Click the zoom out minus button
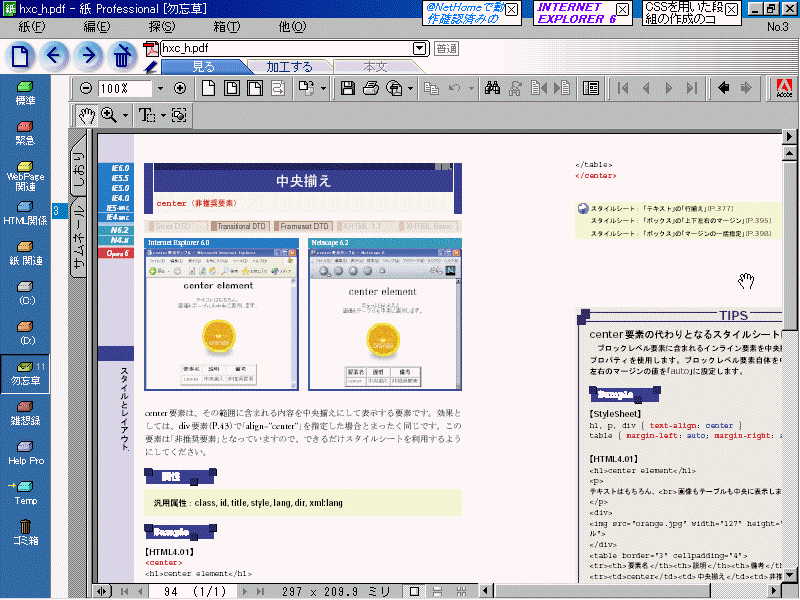The height and width of the screenshot is (600, 800). [86, 88]
